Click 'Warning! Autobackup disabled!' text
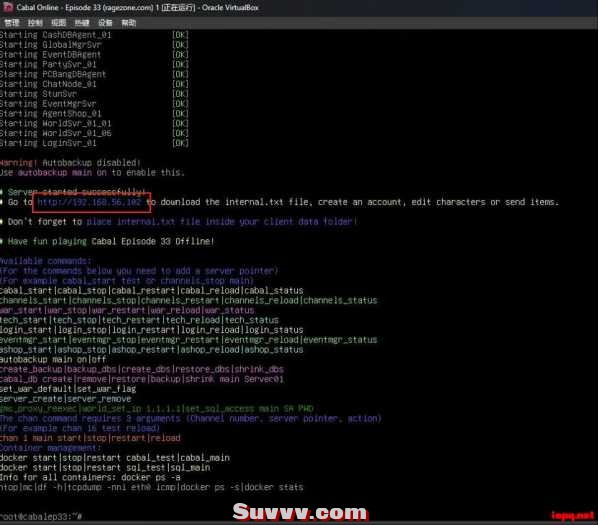Screen dimensions: 598x525 tap(70, 163)
